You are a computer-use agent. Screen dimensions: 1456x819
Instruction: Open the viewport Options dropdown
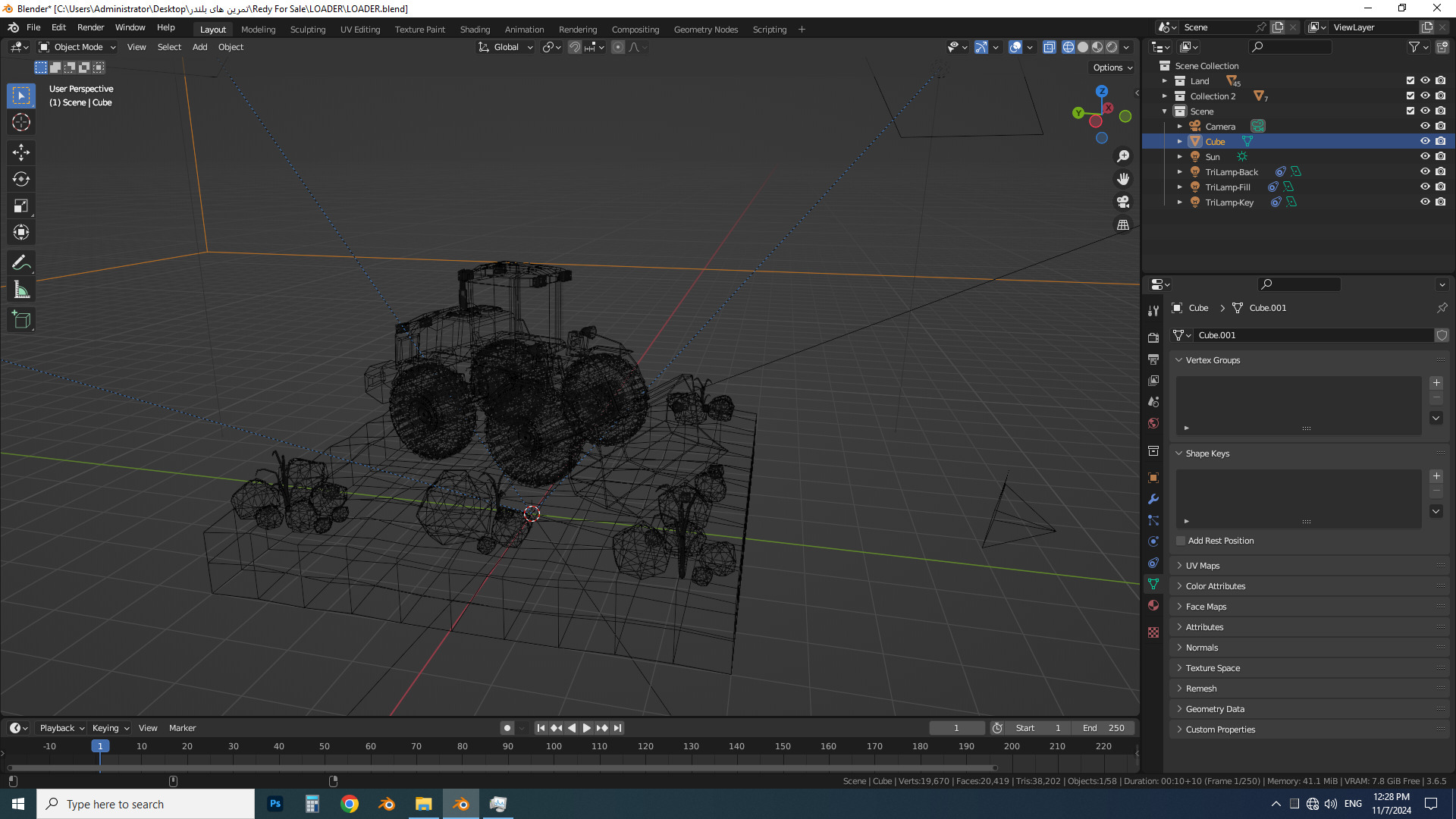(x=1112, y=67)
